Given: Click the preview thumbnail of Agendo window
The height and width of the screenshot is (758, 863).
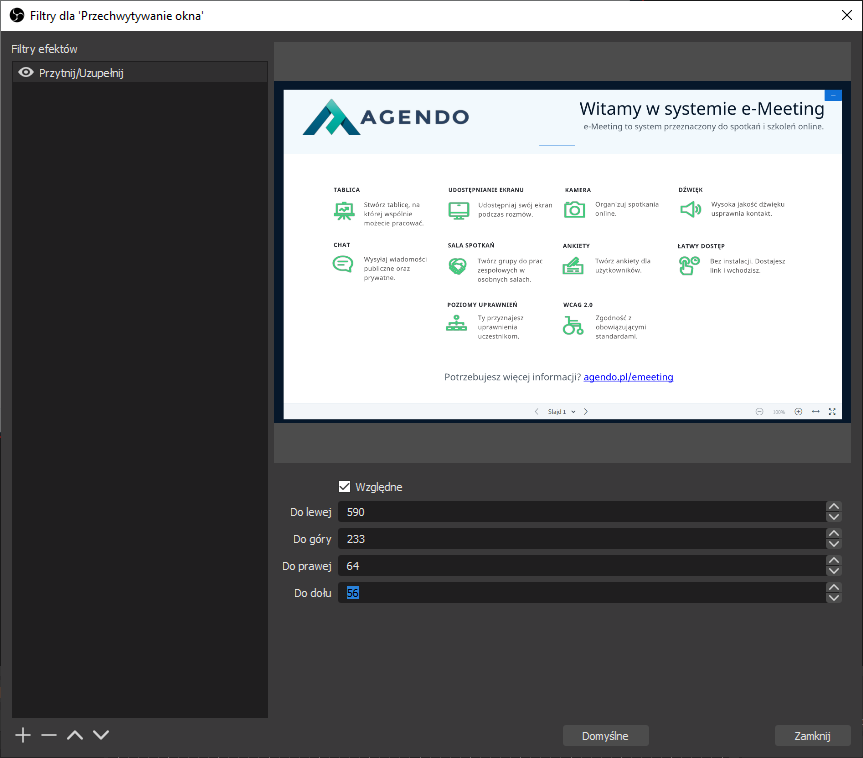Looking at the screenshot, I should (x=563, y=251).
